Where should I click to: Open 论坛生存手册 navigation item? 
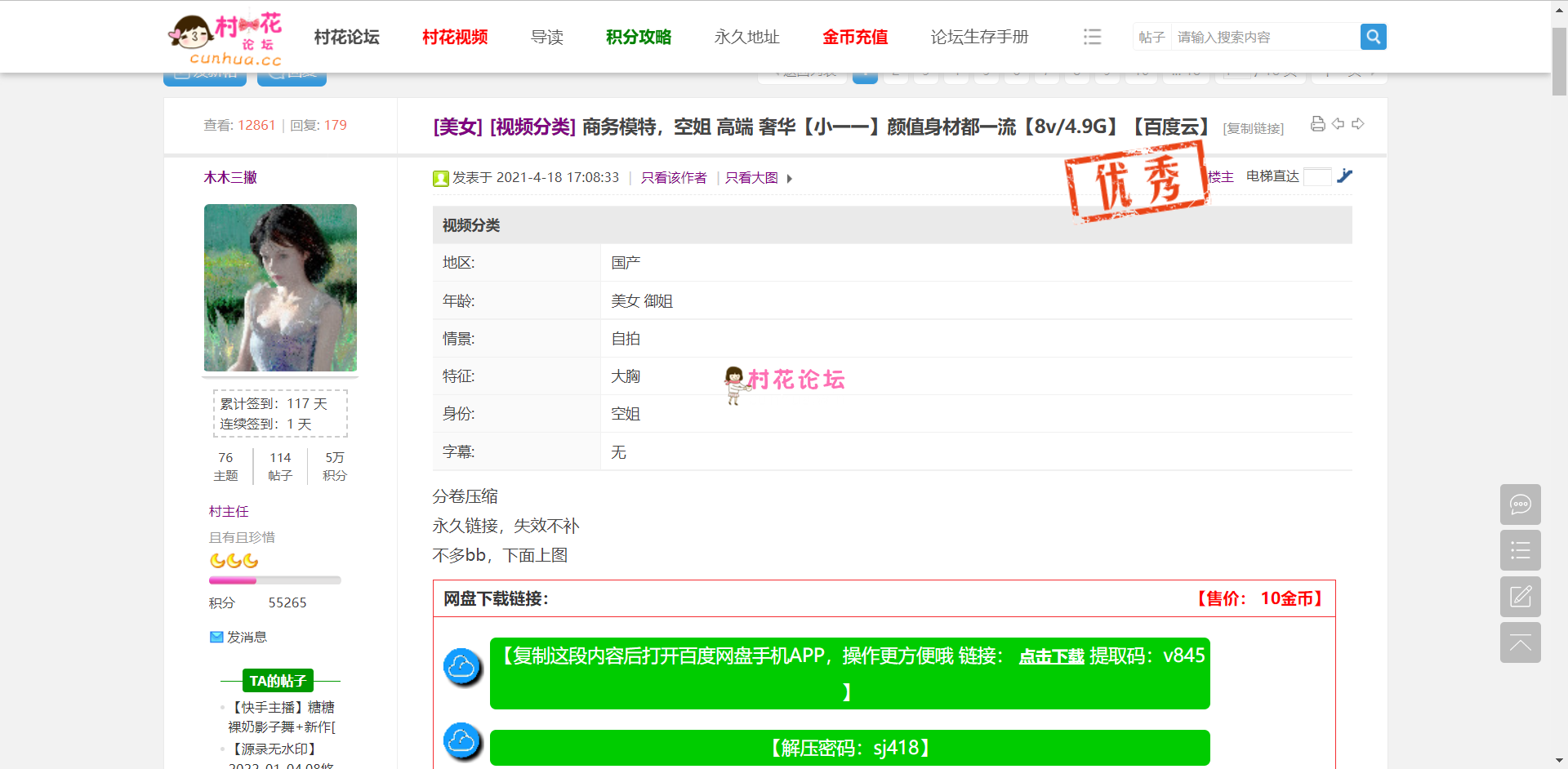tap(979, 37)
